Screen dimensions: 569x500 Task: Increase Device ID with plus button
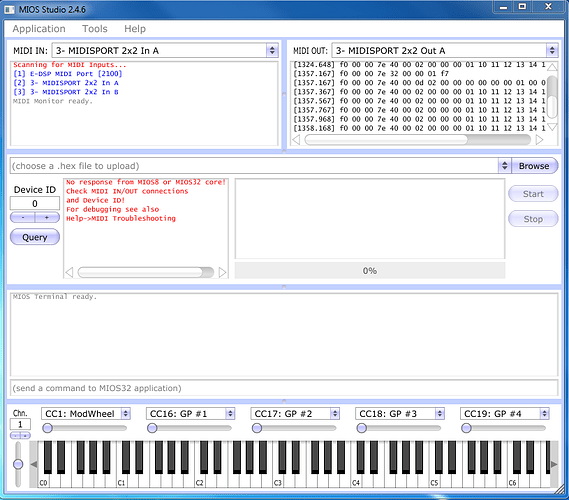[47, 217]
